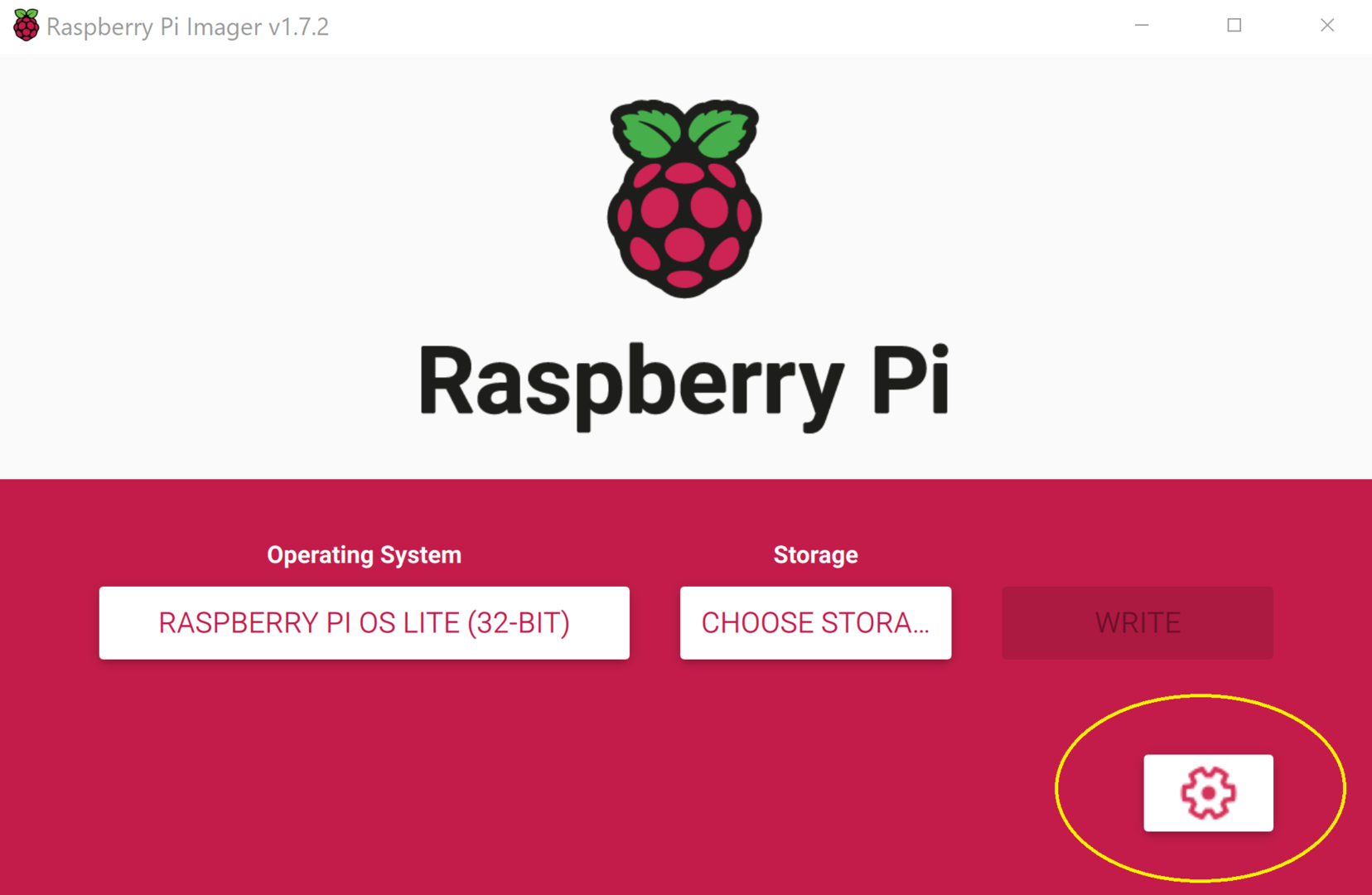Click the green leaves atop the raspberry logo
This screenshot has height=895, width=1372.
click(x=684, y=129)
